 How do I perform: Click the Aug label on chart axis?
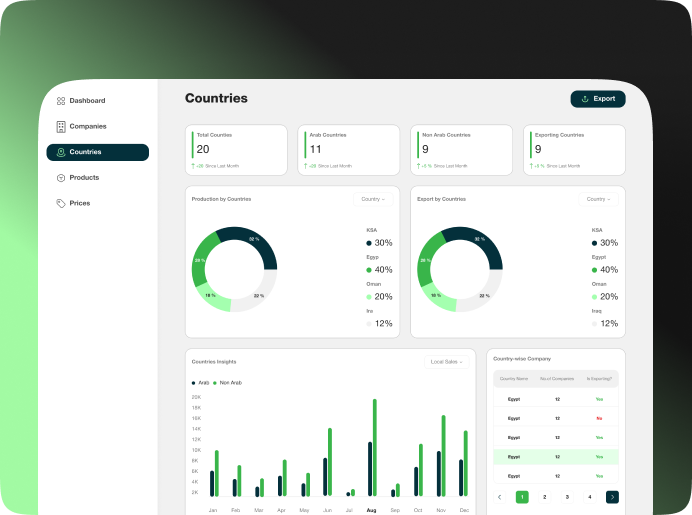(x=372, y=510)
